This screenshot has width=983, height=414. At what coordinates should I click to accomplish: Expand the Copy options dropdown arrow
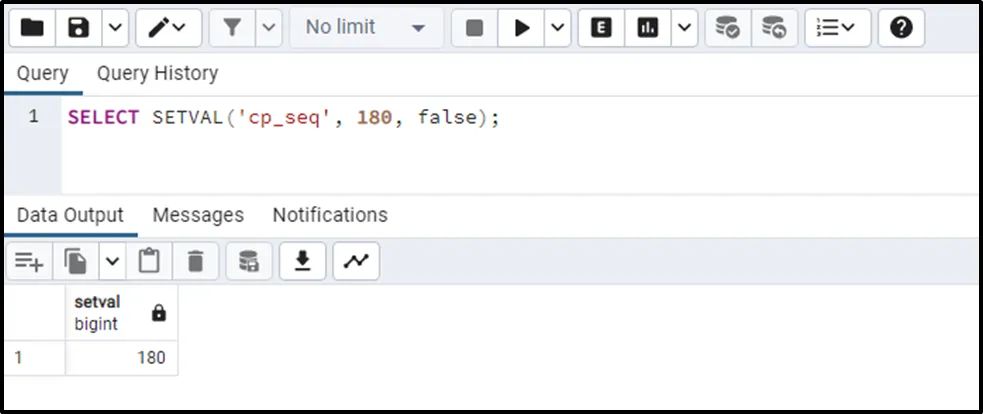(111, 261)
